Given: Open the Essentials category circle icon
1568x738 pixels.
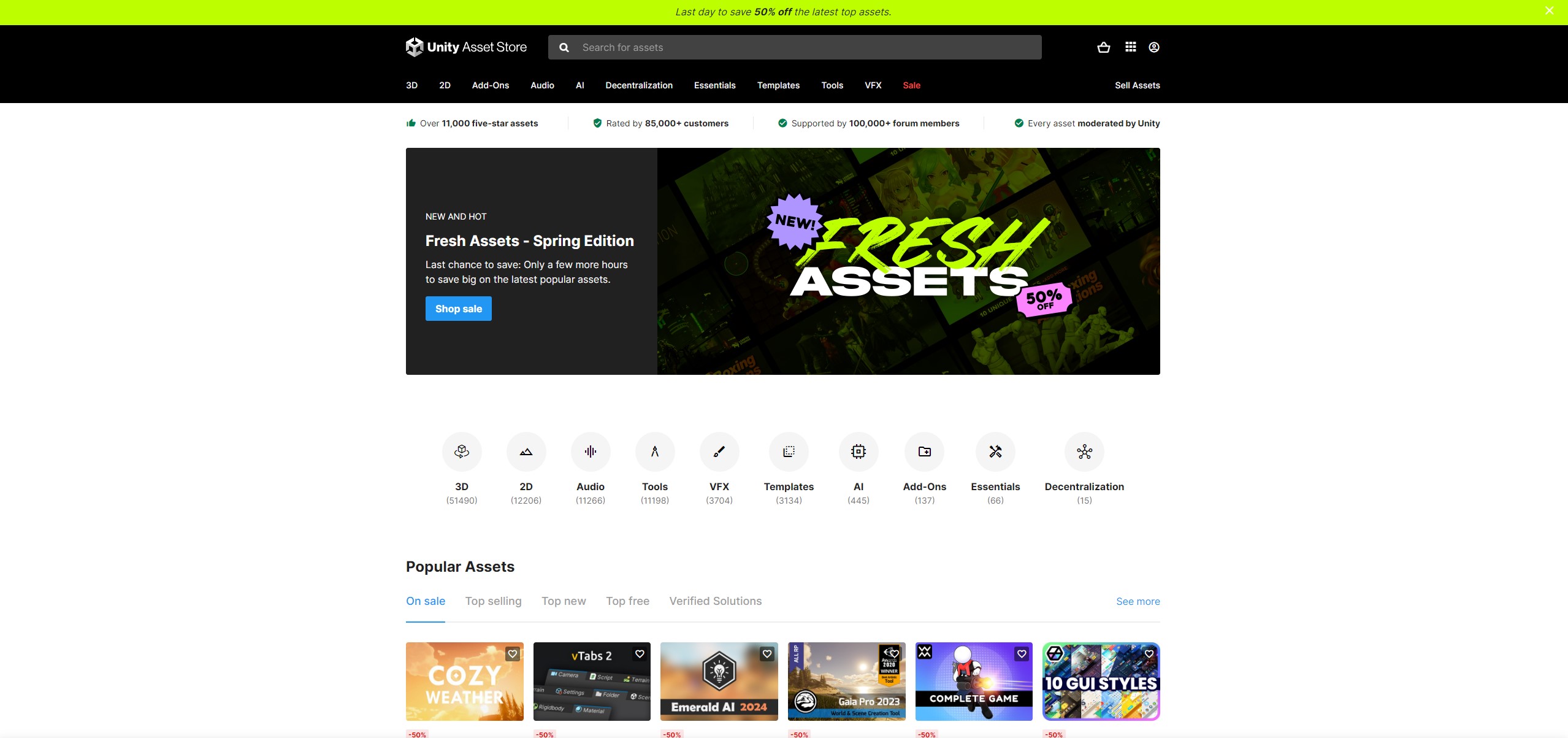Looking at the screenshot, I should 995,452.
